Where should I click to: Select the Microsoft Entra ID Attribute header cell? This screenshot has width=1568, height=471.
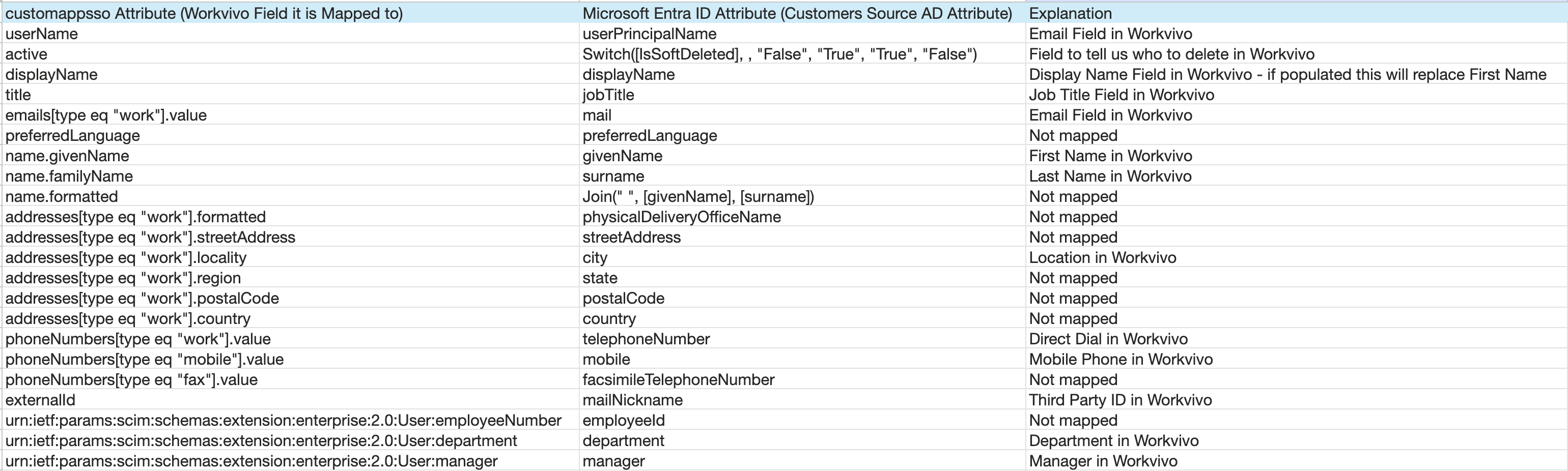coord(797,13)
